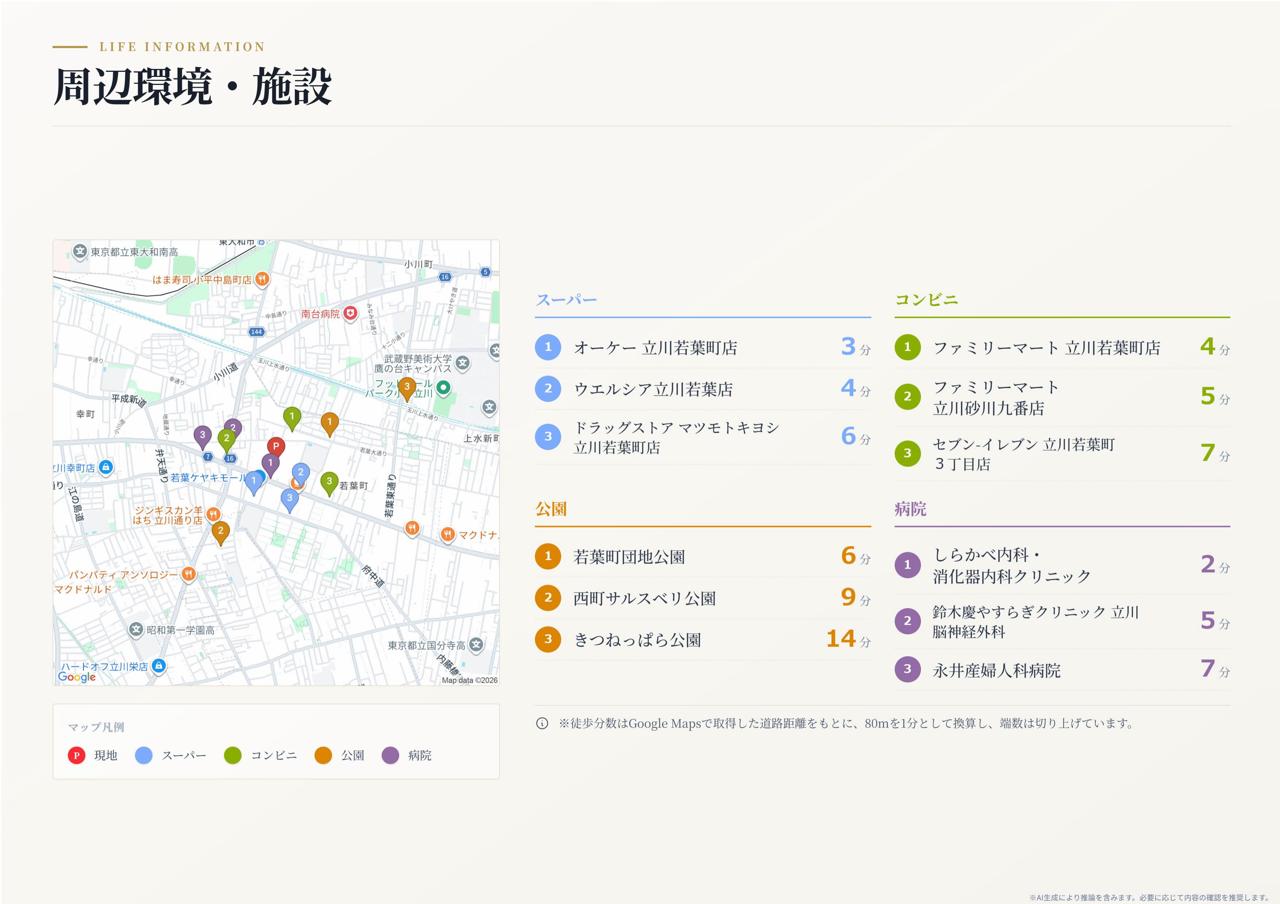Viewport: 1280px width, 904px height.
Task: Select the しらかべ内科・消化器内科クリニック name
Action: tap(1012, 565)
